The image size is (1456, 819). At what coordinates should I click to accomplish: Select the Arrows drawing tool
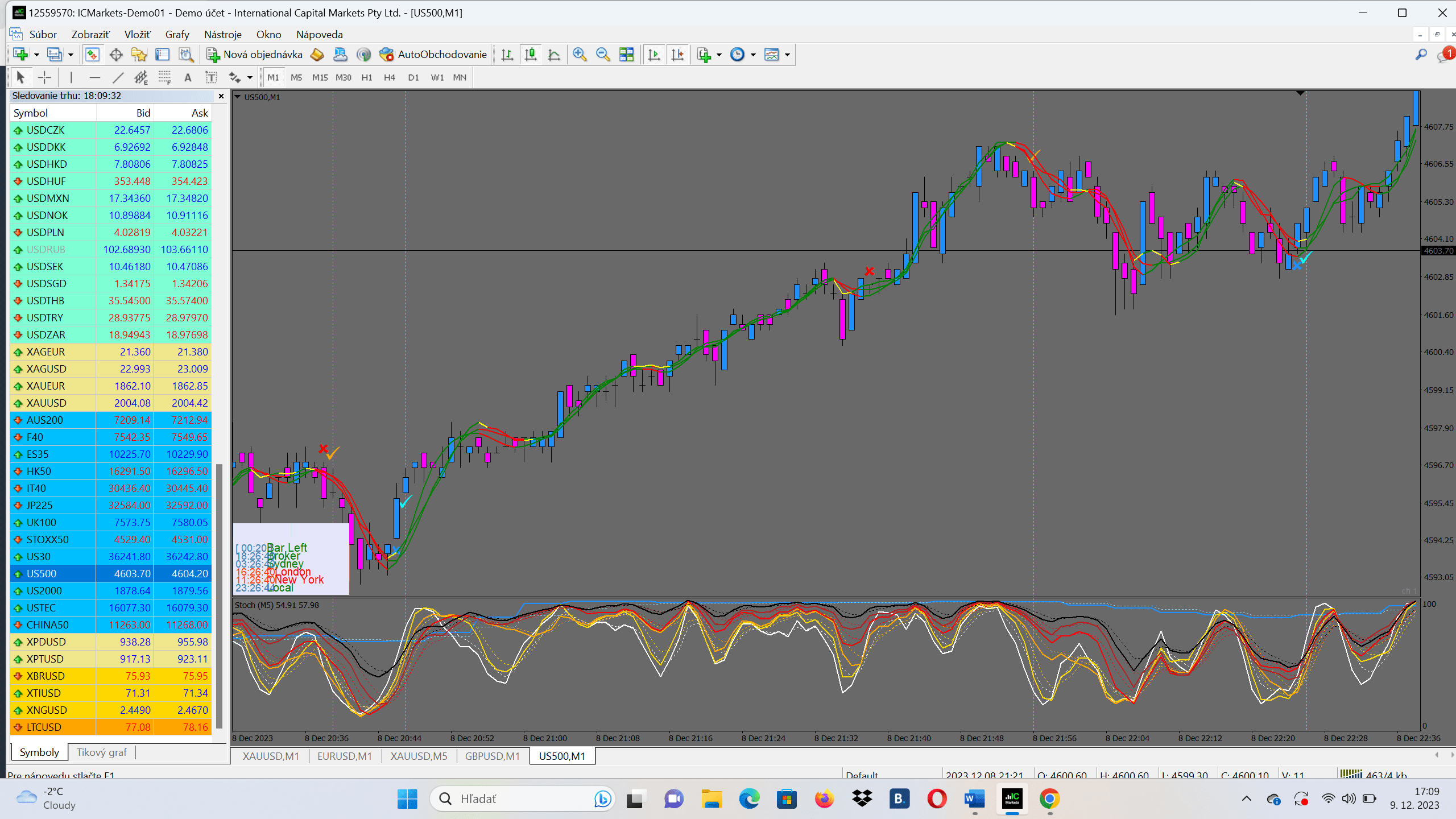tap(234, 77)
